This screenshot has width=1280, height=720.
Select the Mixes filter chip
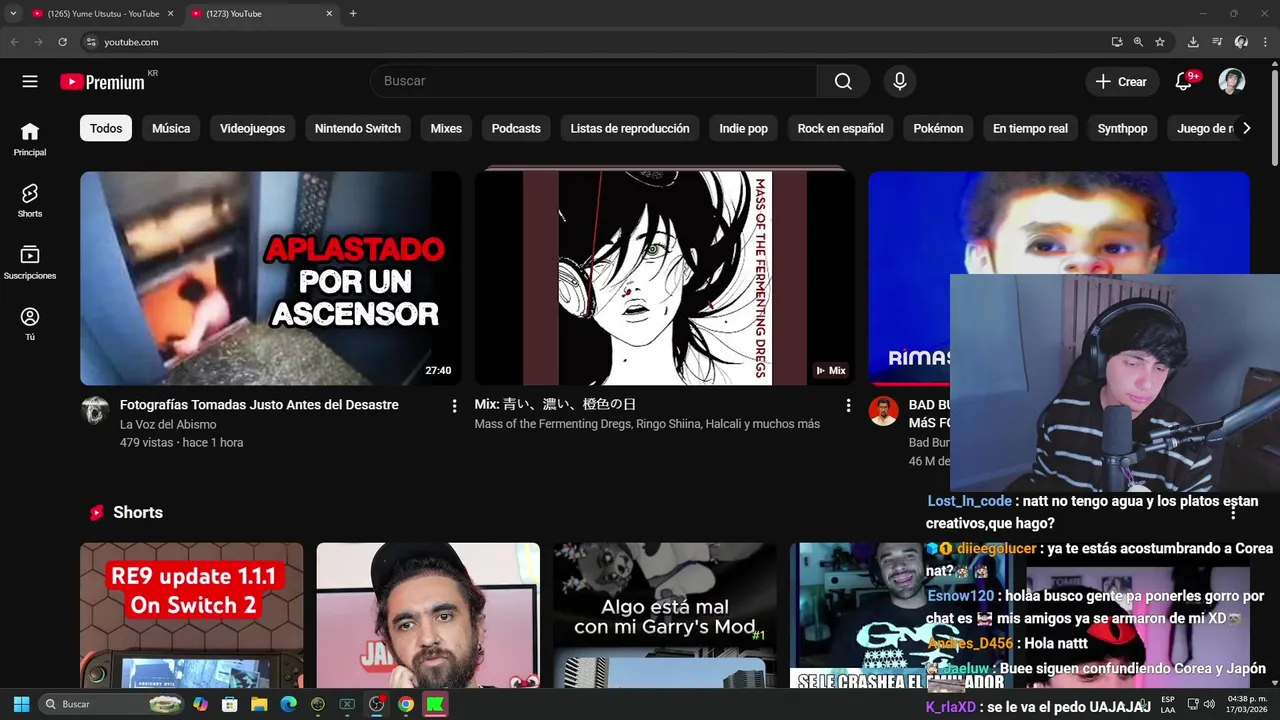point(446,128)
